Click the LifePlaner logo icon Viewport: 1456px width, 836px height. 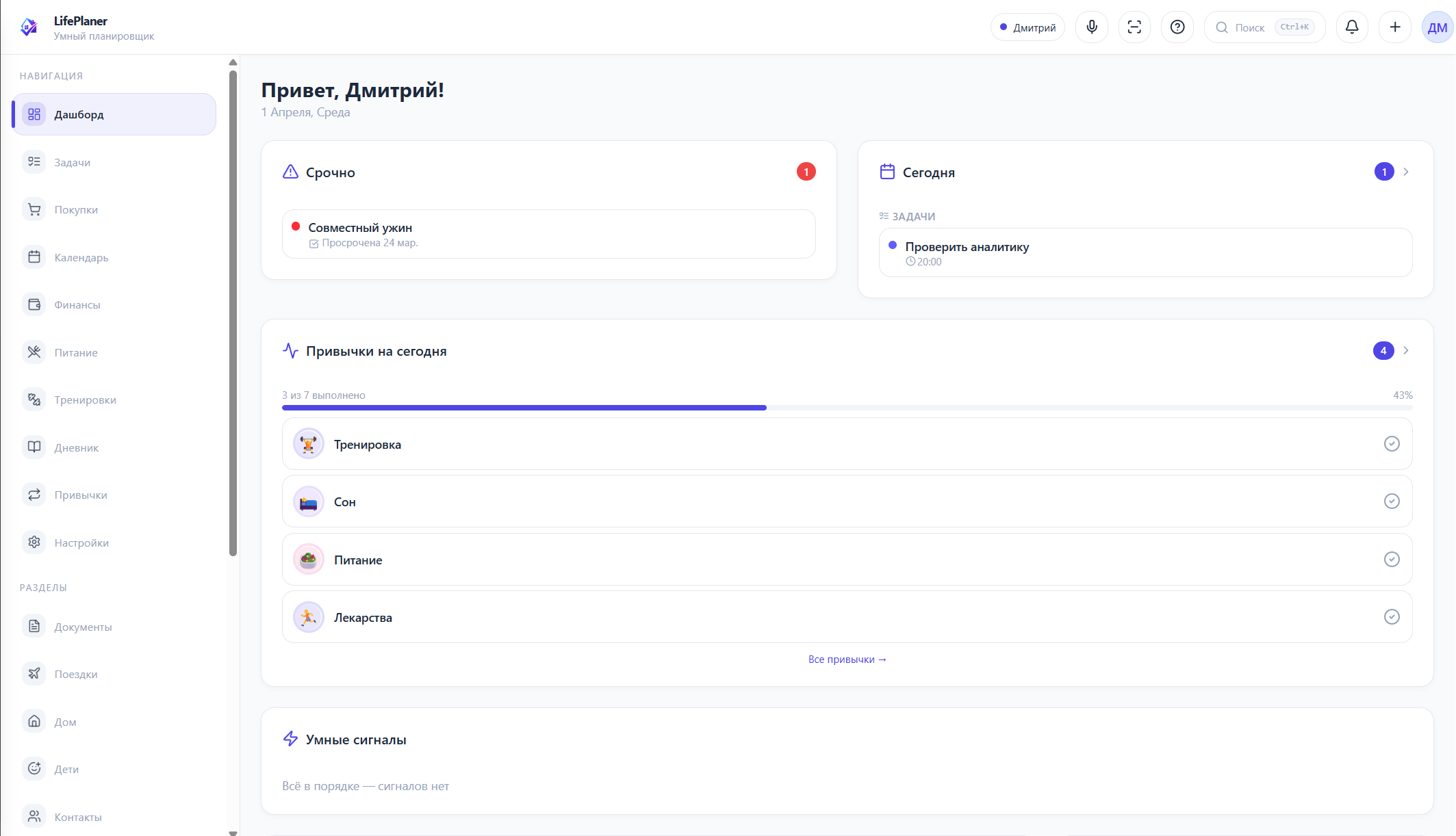29,27
